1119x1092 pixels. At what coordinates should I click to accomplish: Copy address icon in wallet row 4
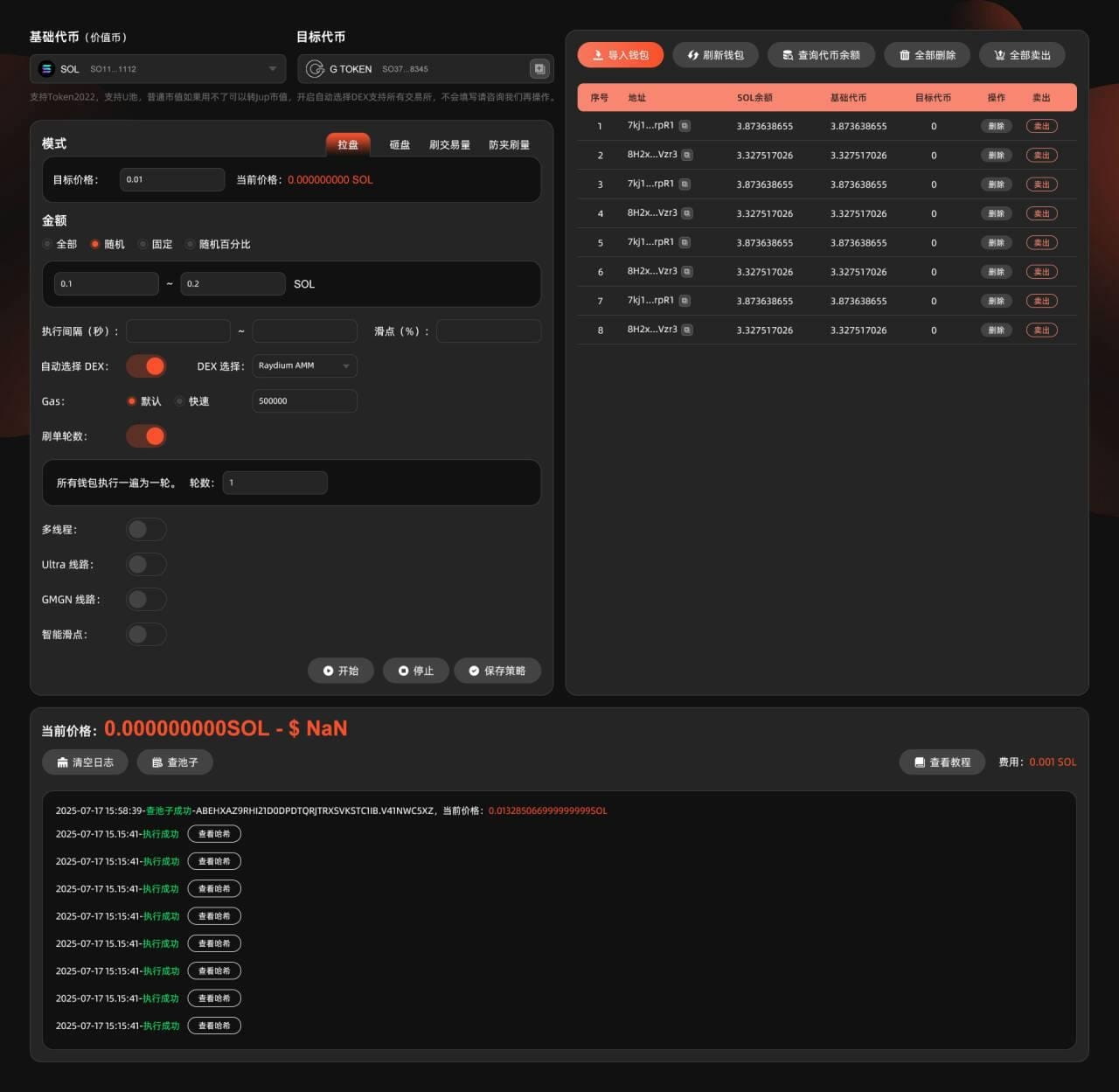(687, 213)
